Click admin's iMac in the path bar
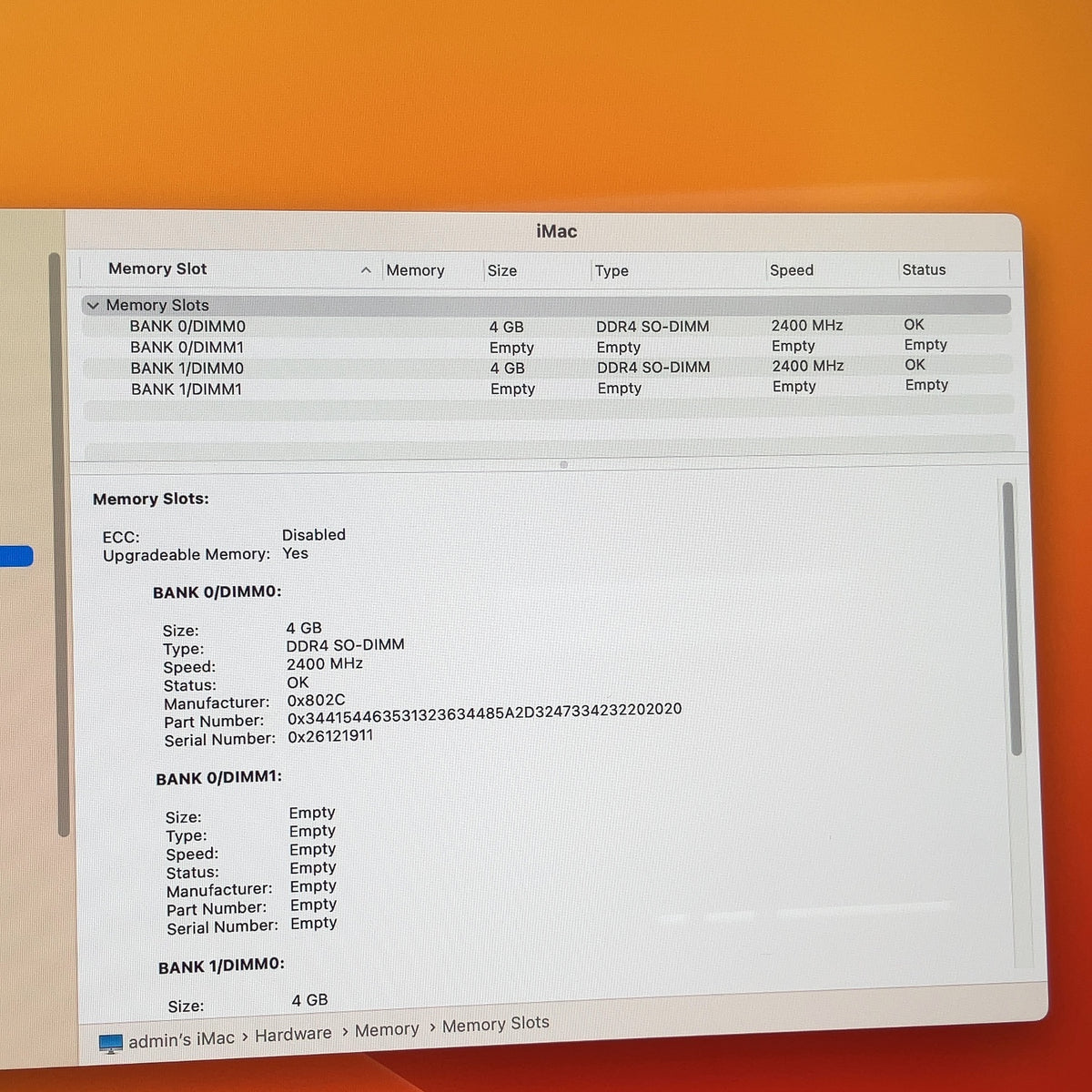The height and width of the screenshot is (1092, 1092). (181, 1039)
